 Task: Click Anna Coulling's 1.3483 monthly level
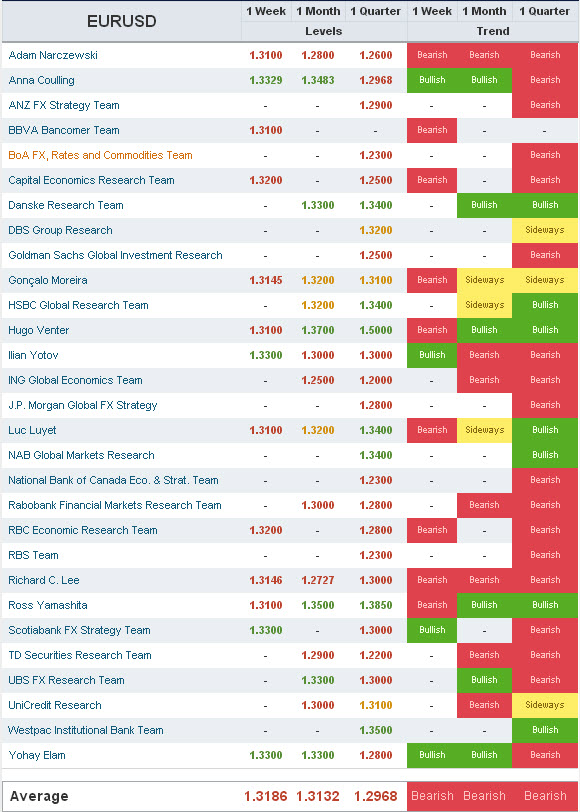click(317, 80)
